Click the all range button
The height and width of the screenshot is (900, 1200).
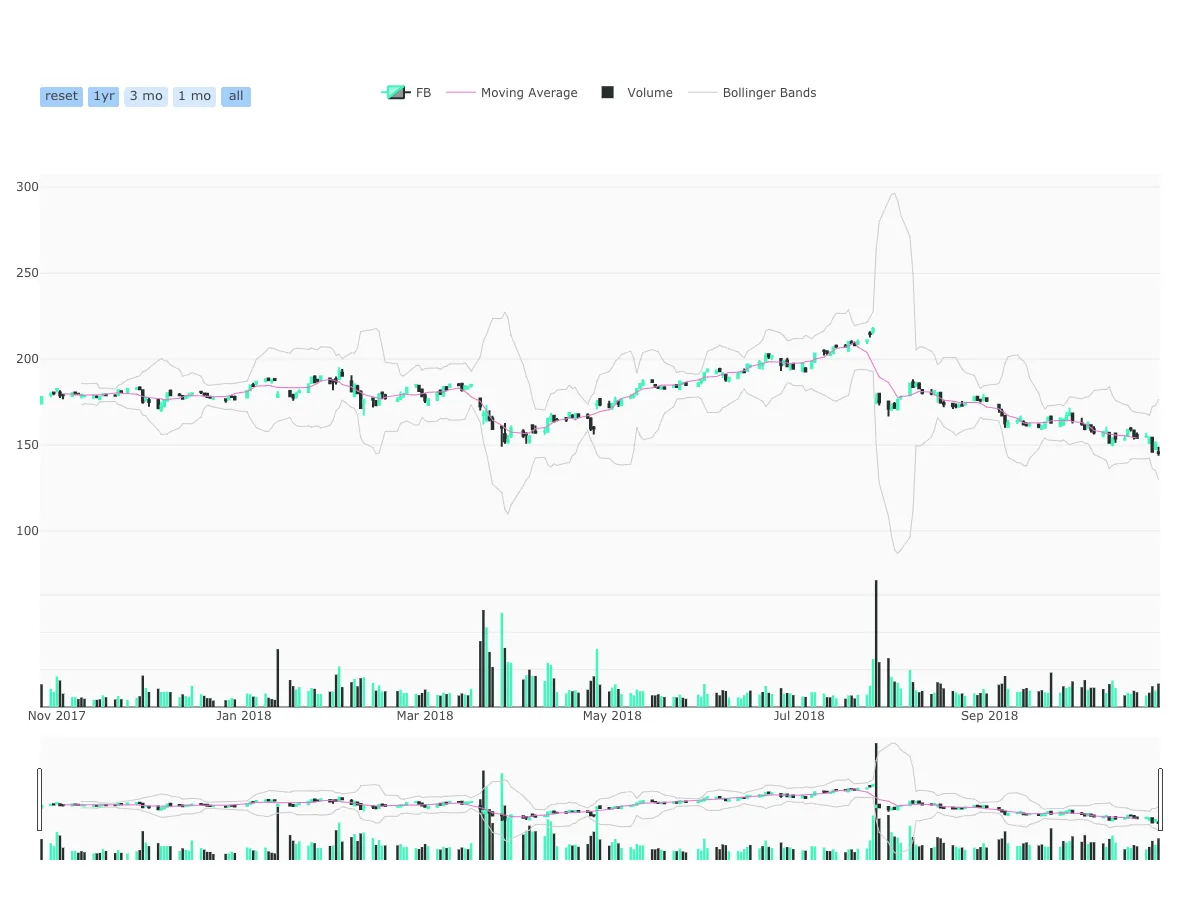pos(236,96)
